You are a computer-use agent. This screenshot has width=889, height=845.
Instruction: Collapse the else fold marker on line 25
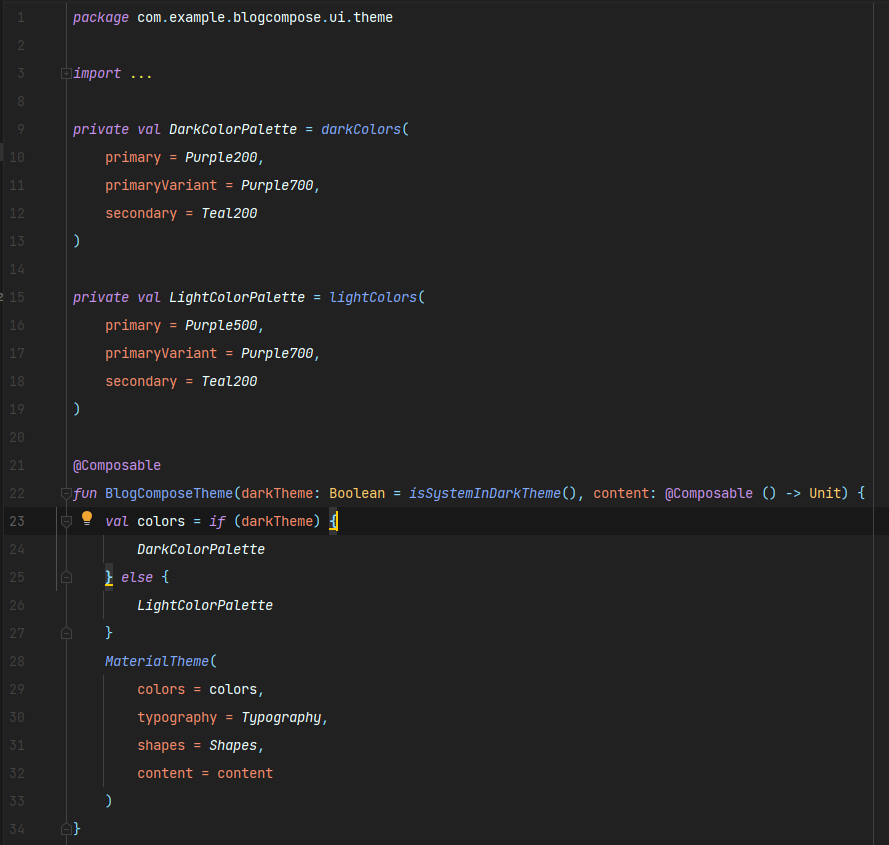66,577
